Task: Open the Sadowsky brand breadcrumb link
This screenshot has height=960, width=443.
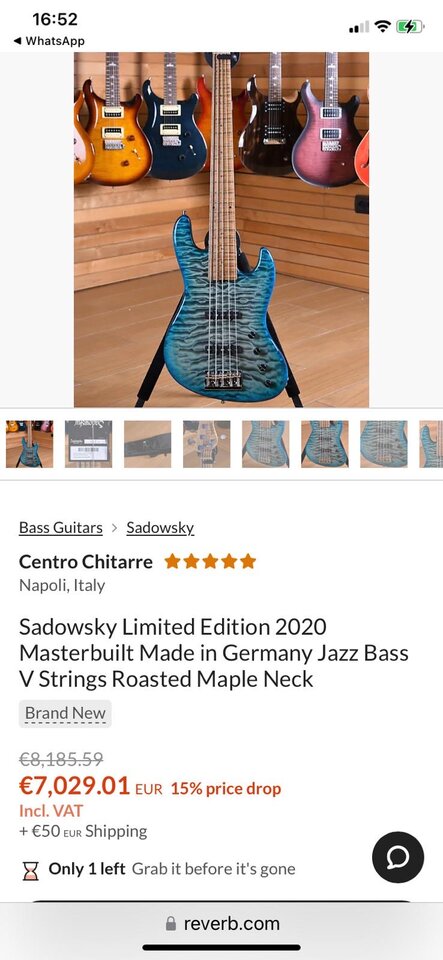Action: point(160,528)
